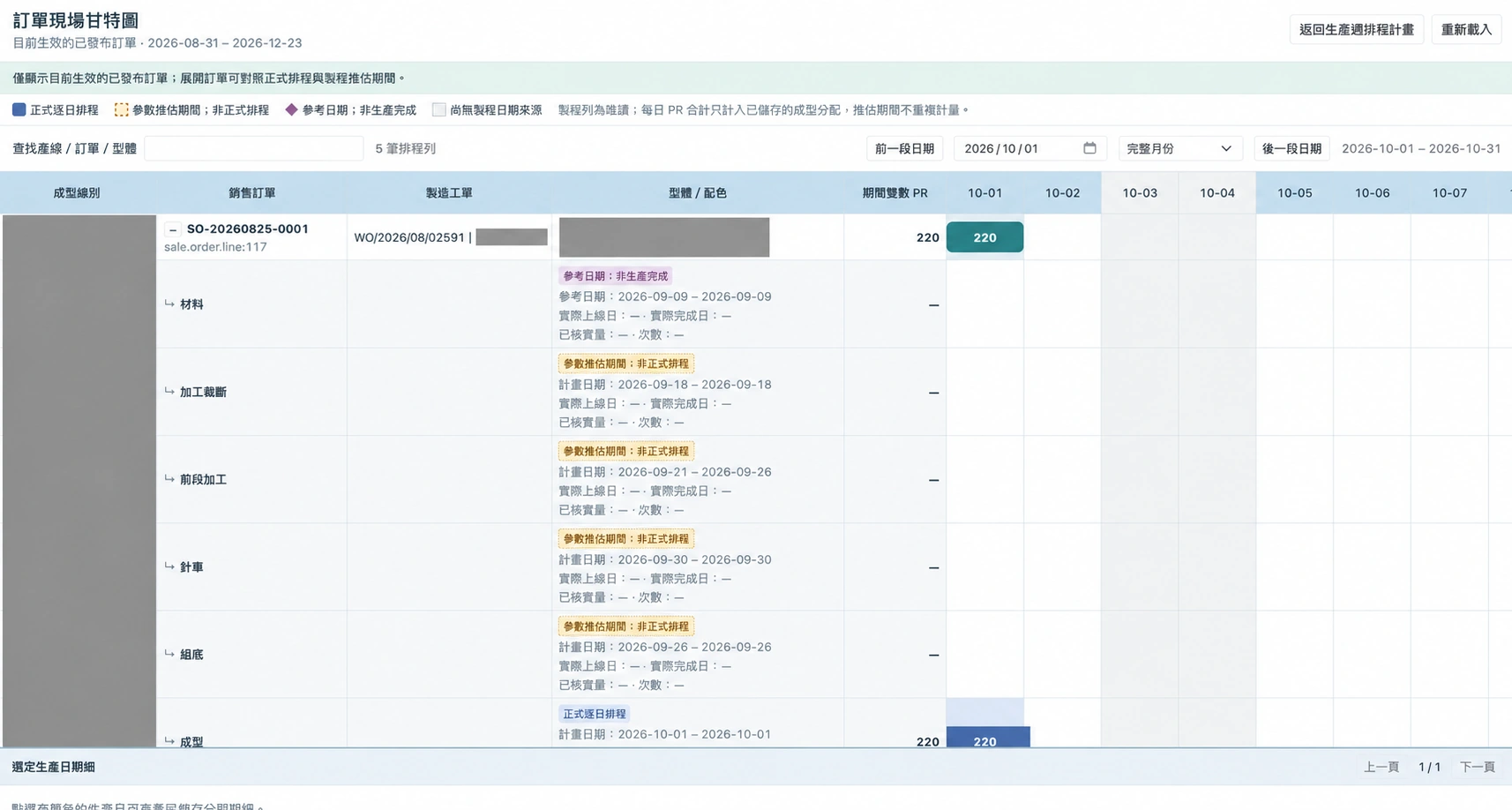This screenshot has height=810, width=1512.
Task: Select the blue 220 bar in 成型 row
Action: point(988,737)
